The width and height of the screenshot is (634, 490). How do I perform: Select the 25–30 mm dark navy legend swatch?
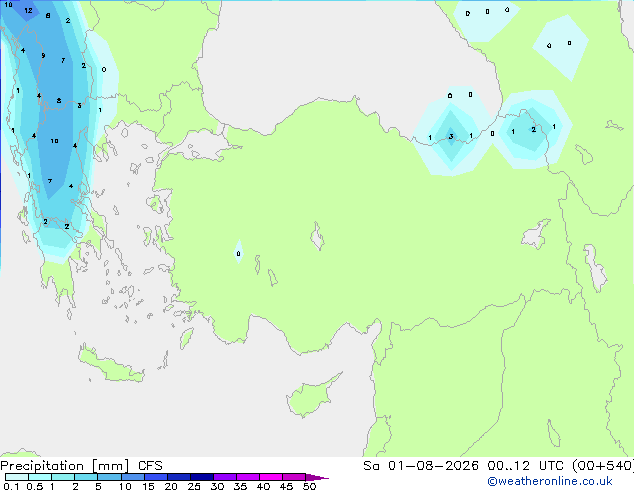tap(201, 477)
